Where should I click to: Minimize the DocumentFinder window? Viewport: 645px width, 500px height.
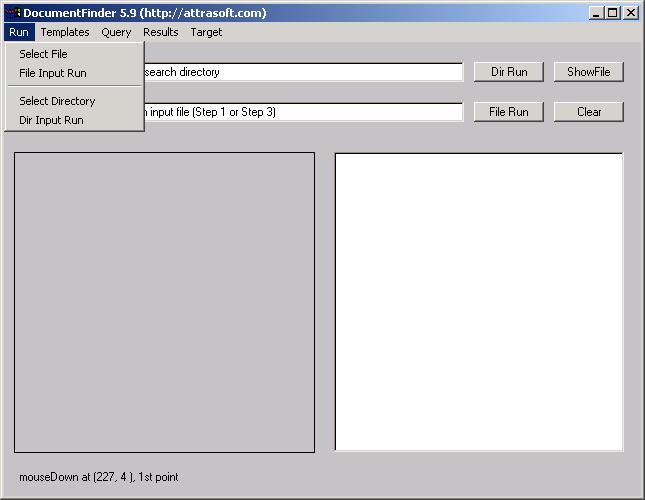[x=597, y=13]
